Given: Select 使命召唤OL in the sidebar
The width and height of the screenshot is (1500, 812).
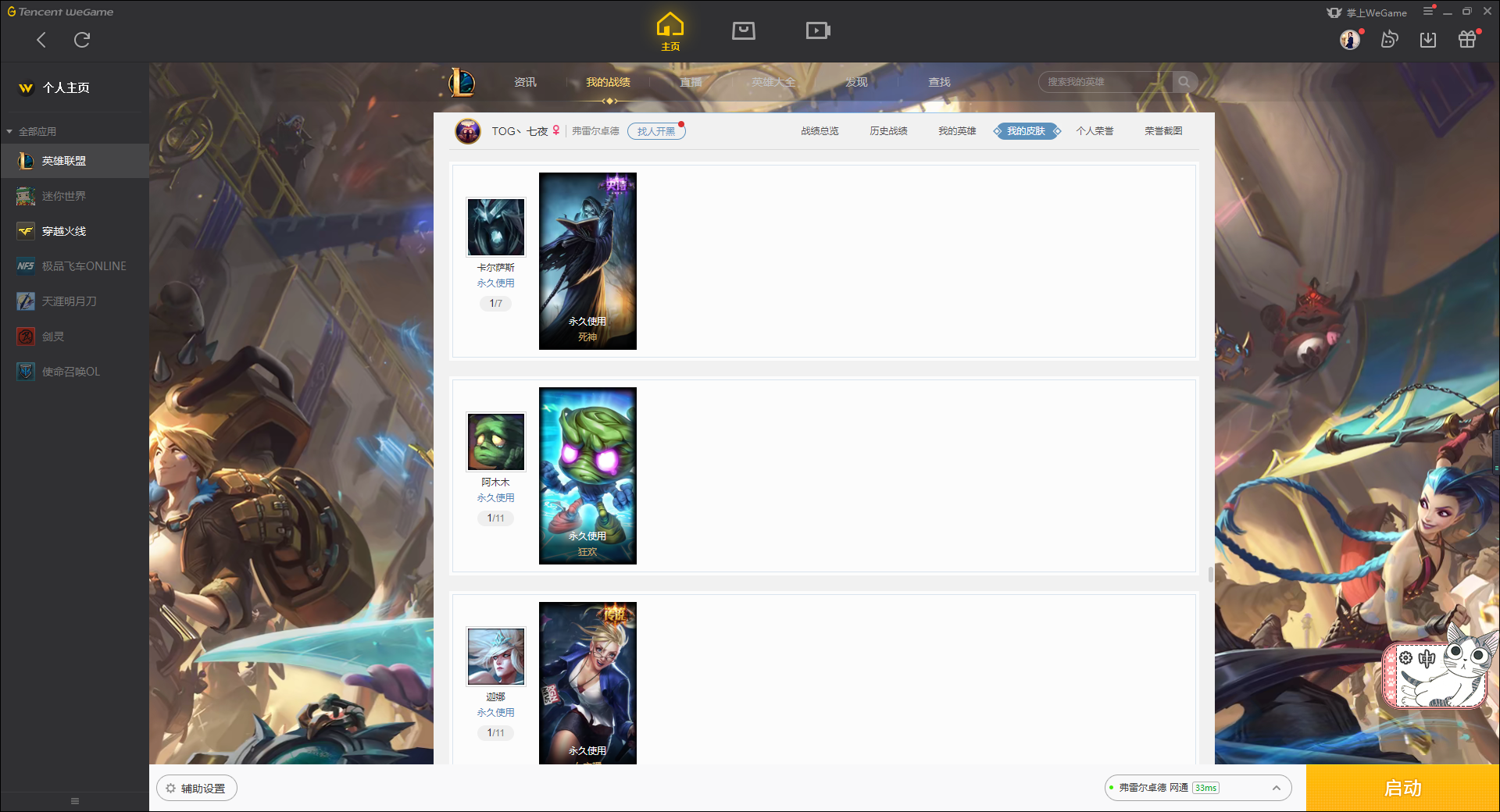Looking at the screenshot, I should pos(74,372).
